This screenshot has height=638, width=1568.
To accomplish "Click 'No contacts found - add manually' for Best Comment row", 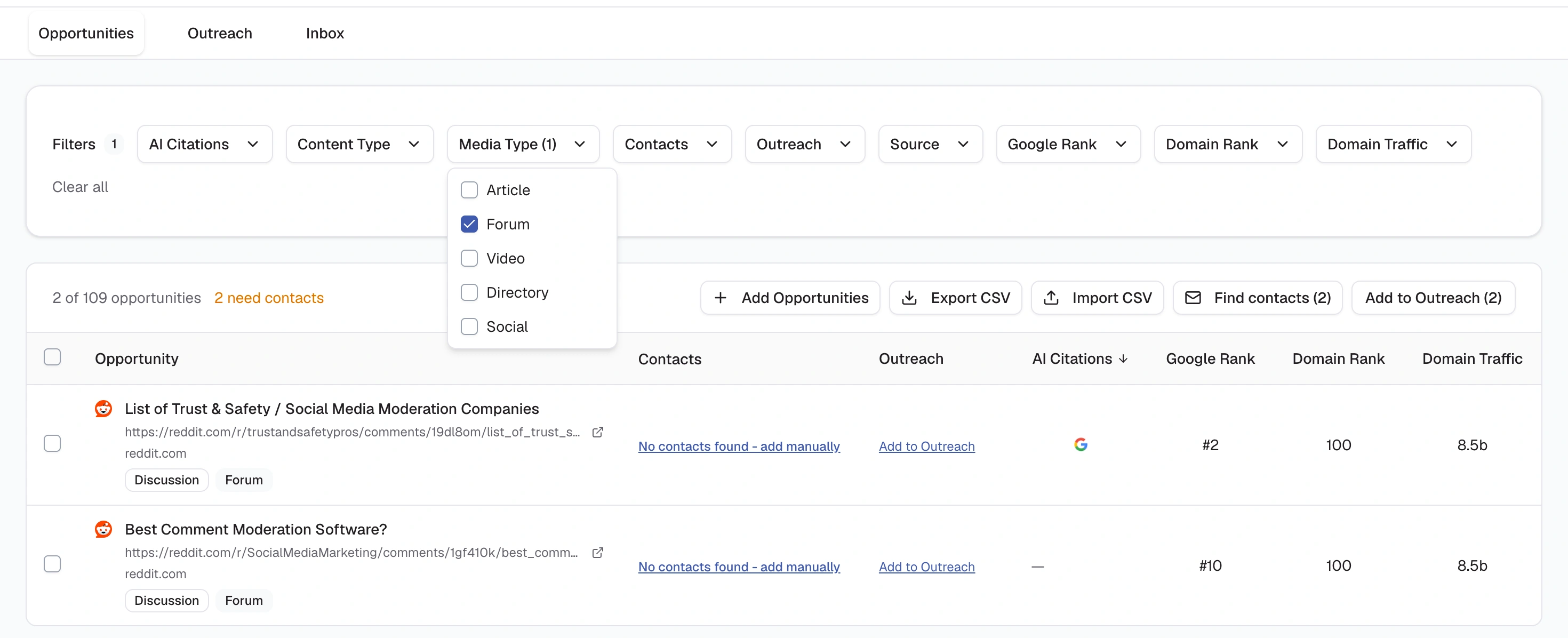I will [x=739, y=567].
